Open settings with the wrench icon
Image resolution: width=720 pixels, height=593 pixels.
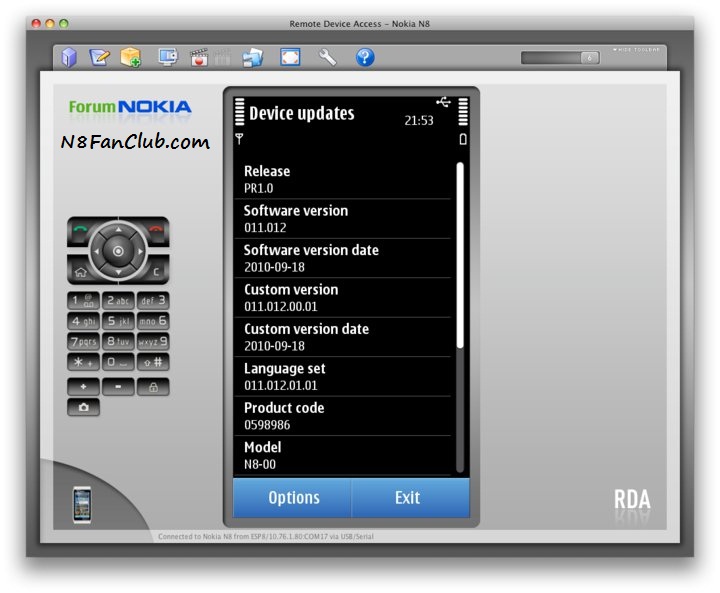click(327, 57)
